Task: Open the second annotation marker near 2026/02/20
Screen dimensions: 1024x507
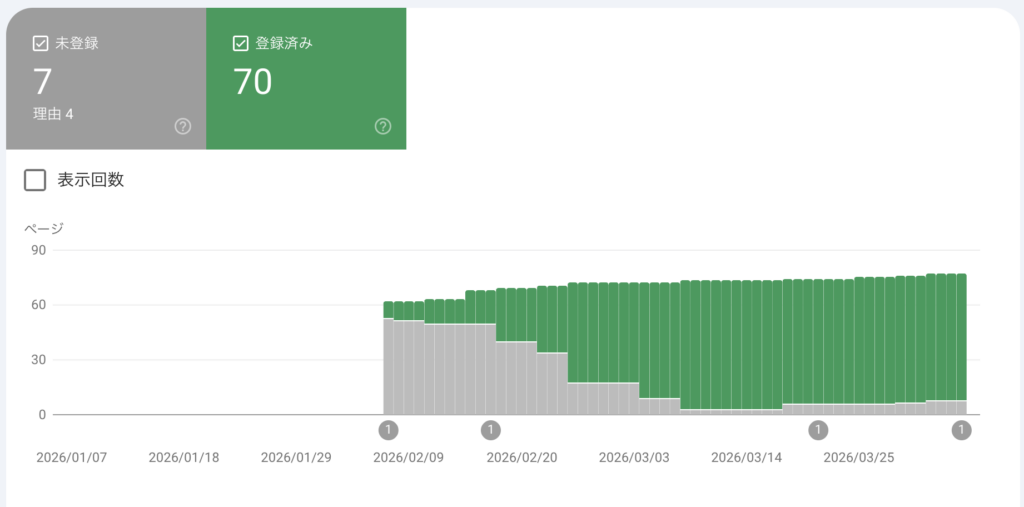Action: tap(490, 430)
